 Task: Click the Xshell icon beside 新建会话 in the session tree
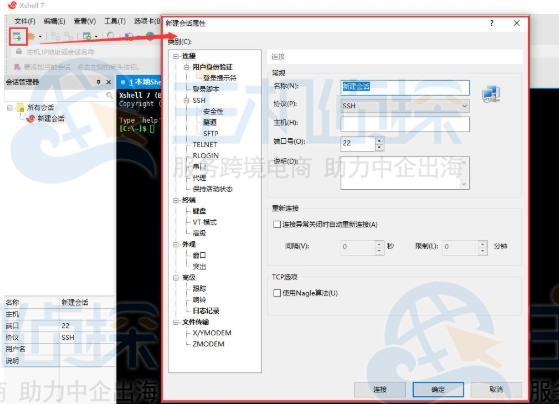click(x=31, y=118)
